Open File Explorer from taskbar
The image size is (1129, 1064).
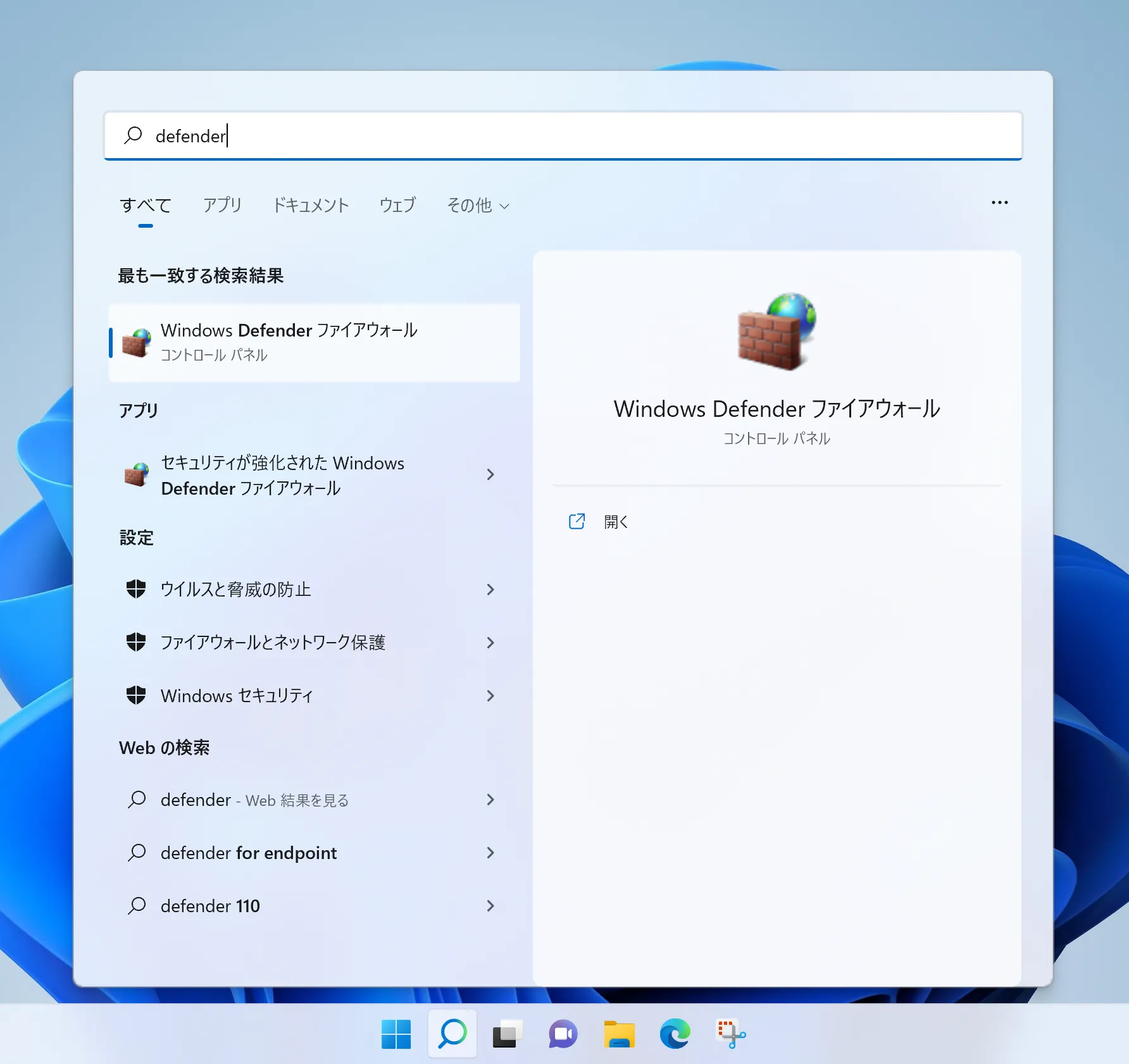(x=619, y=1034)
